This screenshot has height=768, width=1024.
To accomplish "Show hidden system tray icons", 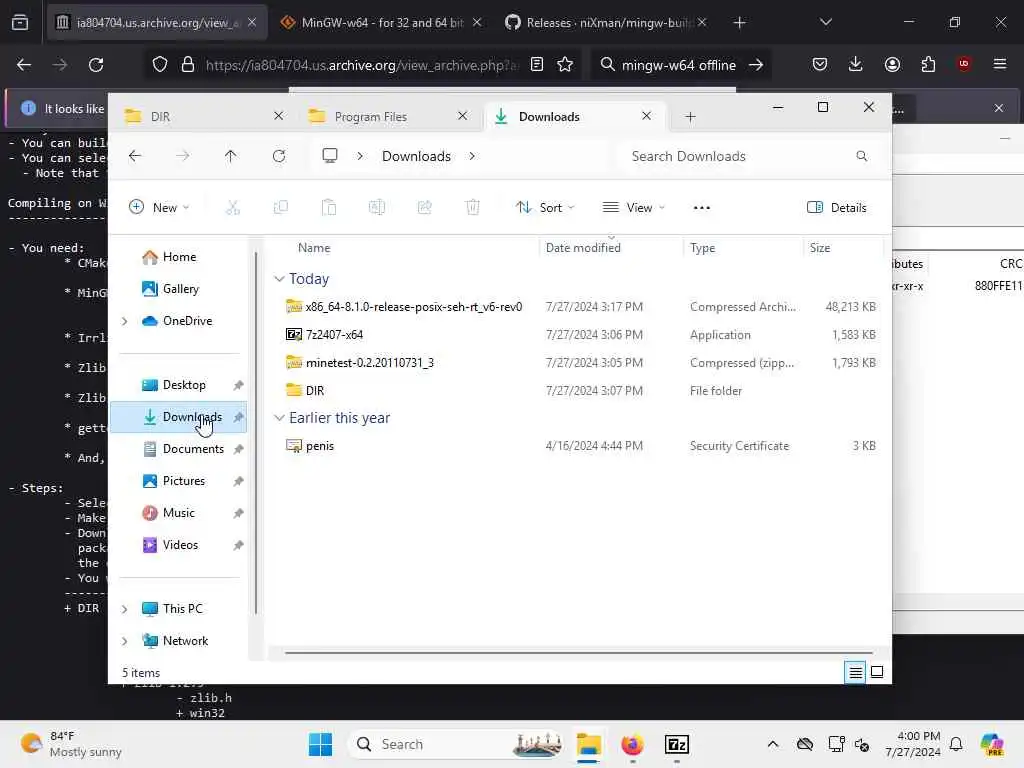I will [x=773, y=744].
